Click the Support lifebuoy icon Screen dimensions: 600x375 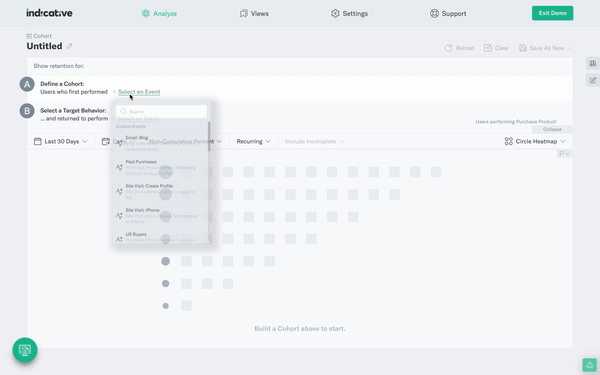coord(434,13)
